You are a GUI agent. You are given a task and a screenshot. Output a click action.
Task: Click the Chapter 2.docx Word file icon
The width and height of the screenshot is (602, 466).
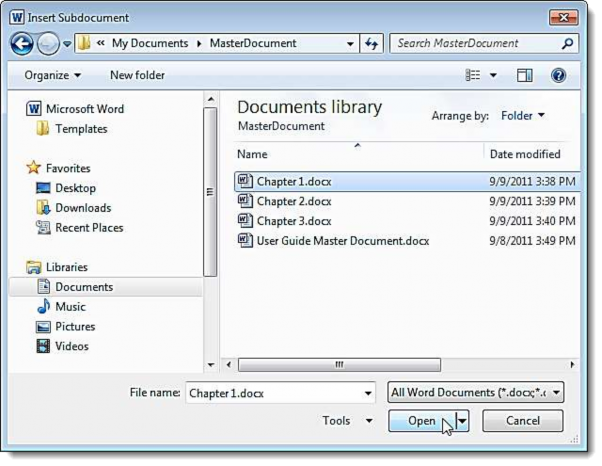[245, 201]
